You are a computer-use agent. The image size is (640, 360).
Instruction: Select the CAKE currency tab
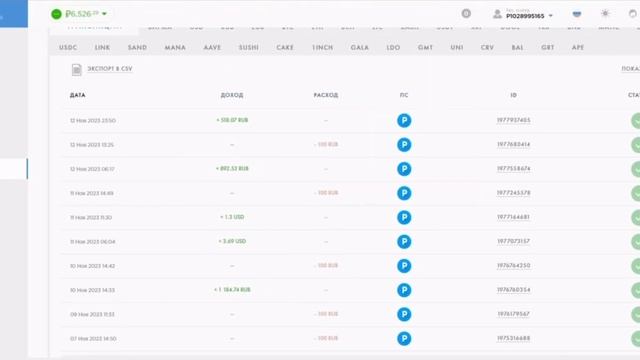point(285,47)
